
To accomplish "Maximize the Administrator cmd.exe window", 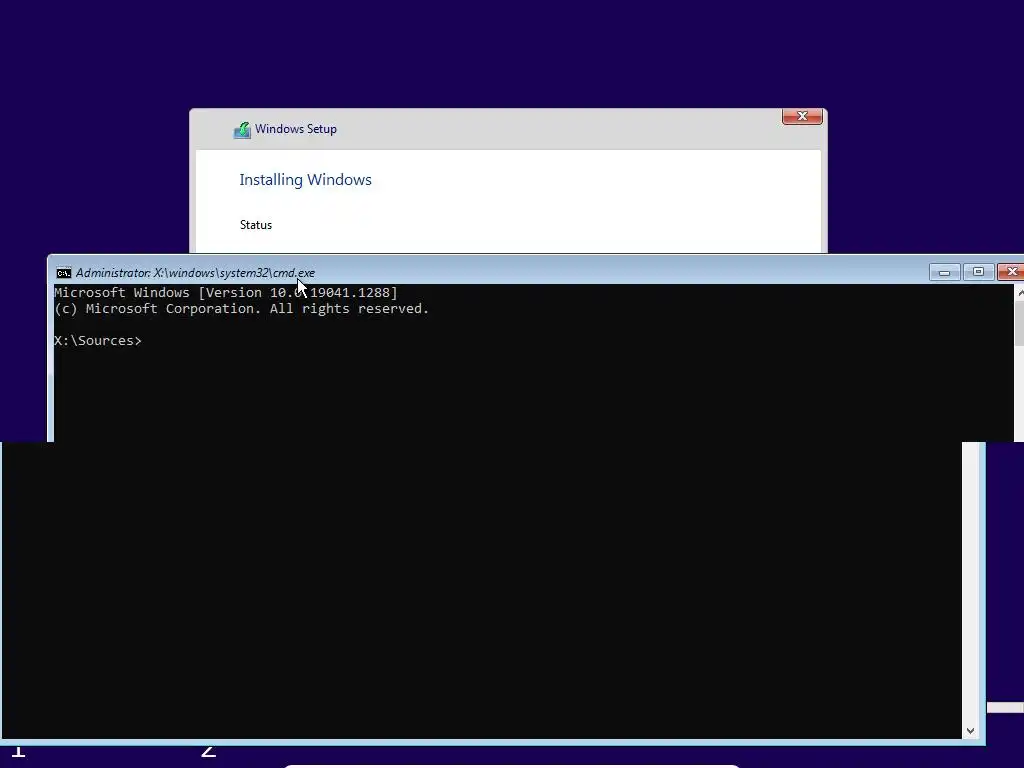I will (978, 272).
